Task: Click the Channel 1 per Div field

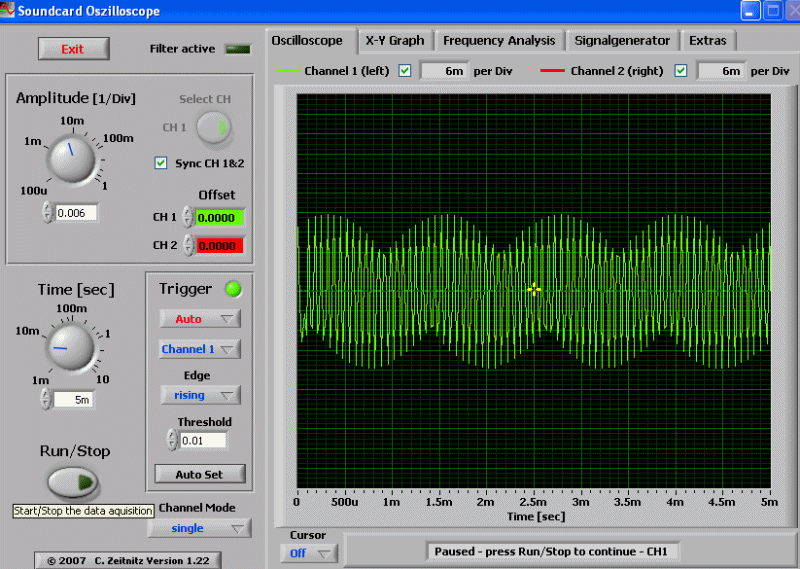Action: (443, 71)
